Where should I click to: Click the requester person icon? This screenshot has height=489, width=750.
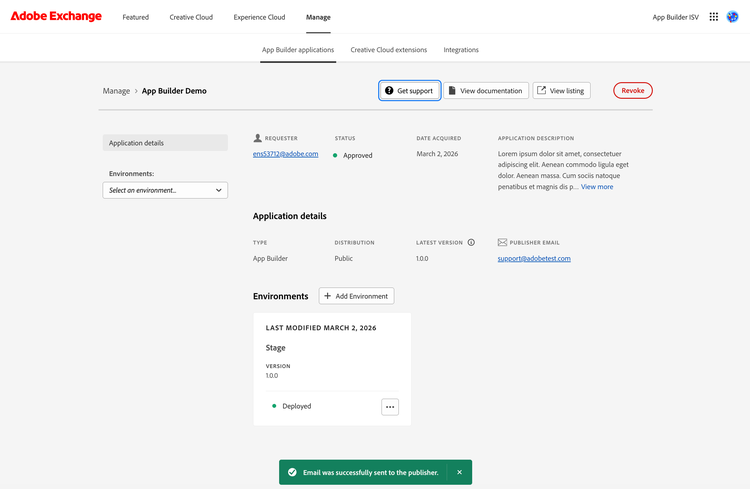point(257,138)
